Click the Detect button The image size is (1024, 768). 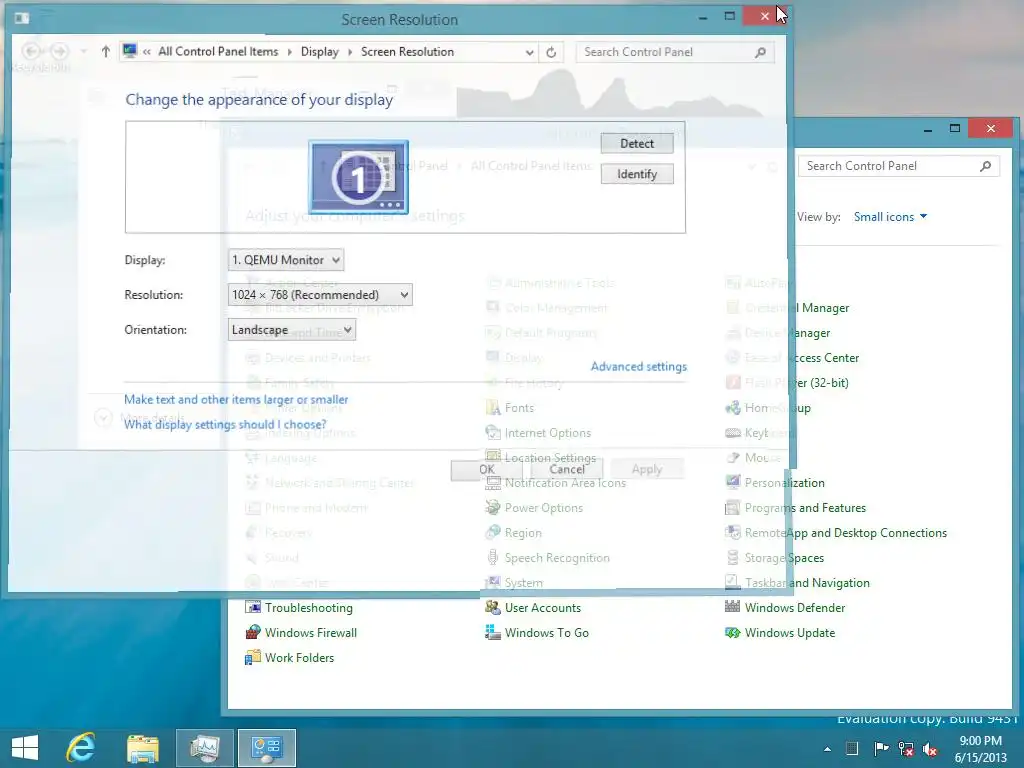click(637, 144)
